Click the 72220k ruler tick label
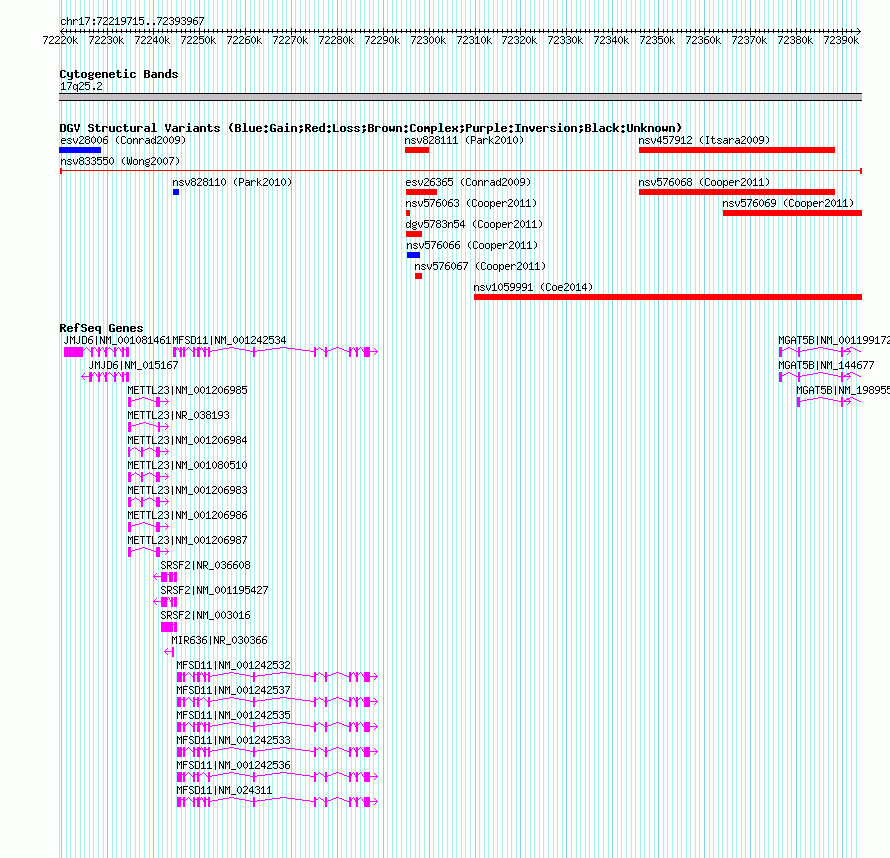This screenshot has height=858, width=890. coord(60,40)
